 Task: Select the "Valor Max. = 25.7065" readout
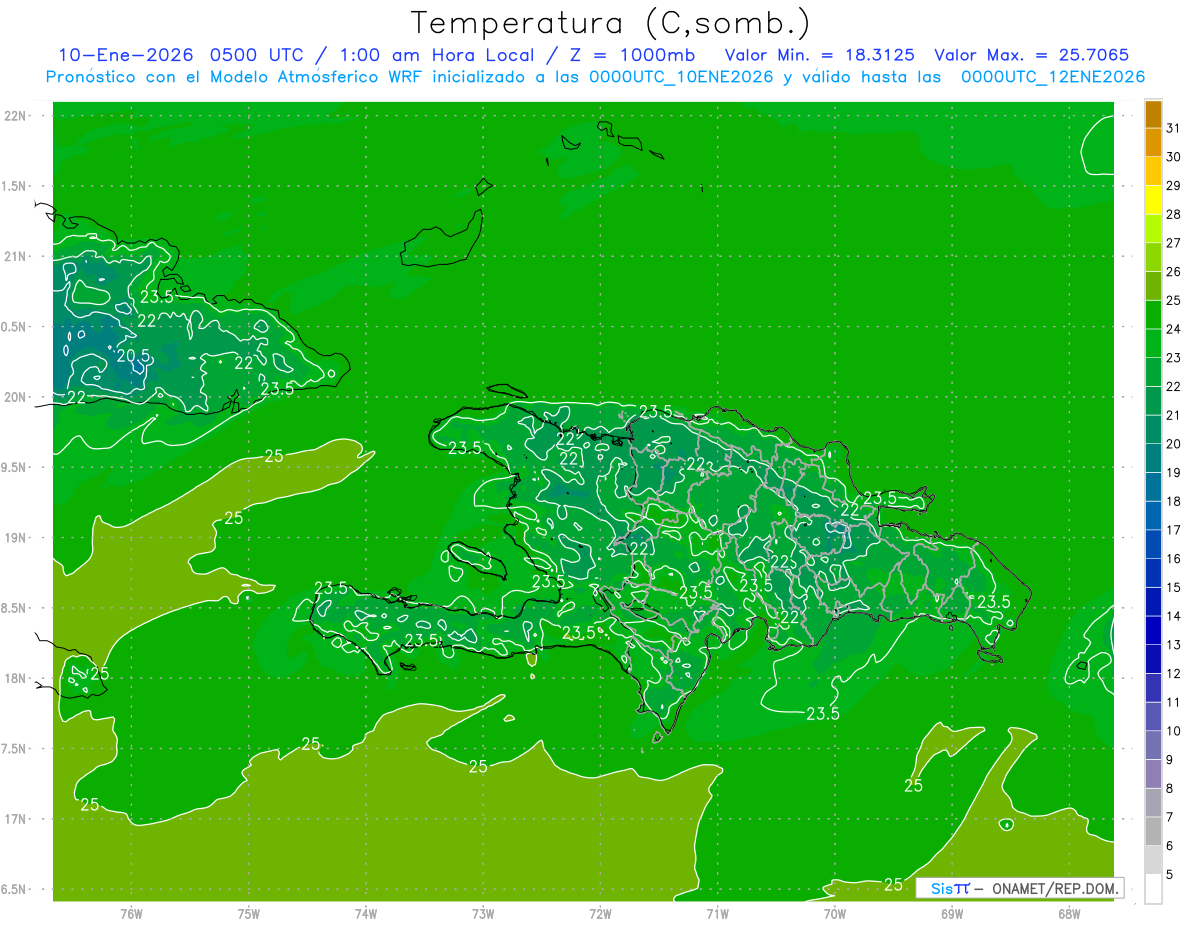[x=1030, y=55]
